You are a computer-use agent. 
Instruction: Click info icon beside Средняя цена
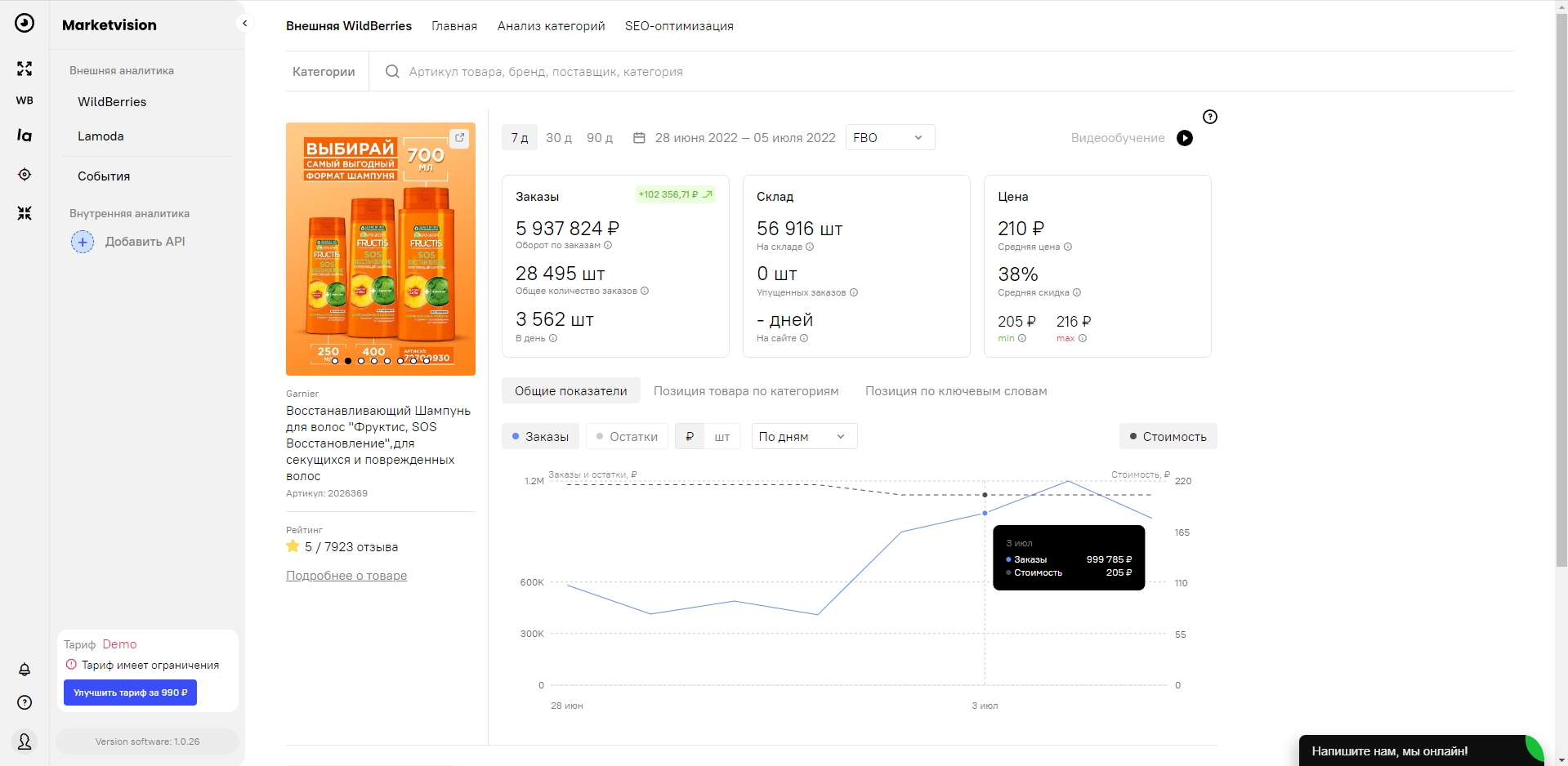coord(1068,247)
